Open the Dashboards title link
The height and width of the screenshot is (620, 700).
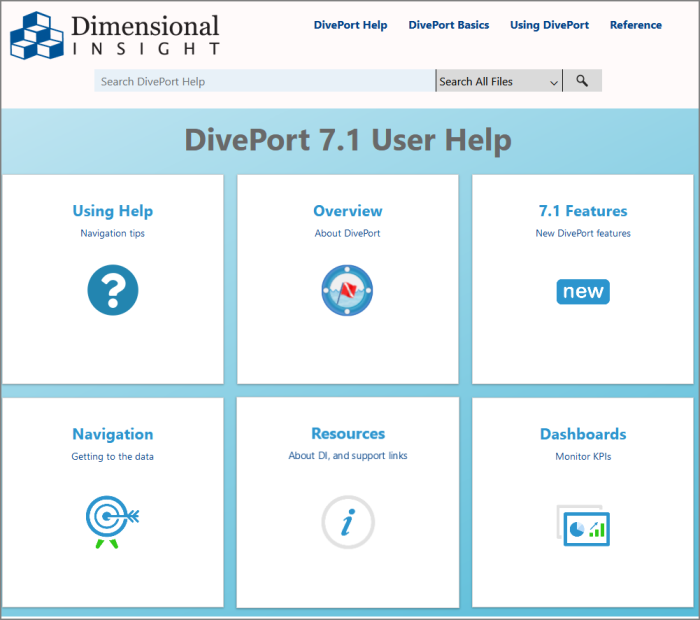coord(583,434)
